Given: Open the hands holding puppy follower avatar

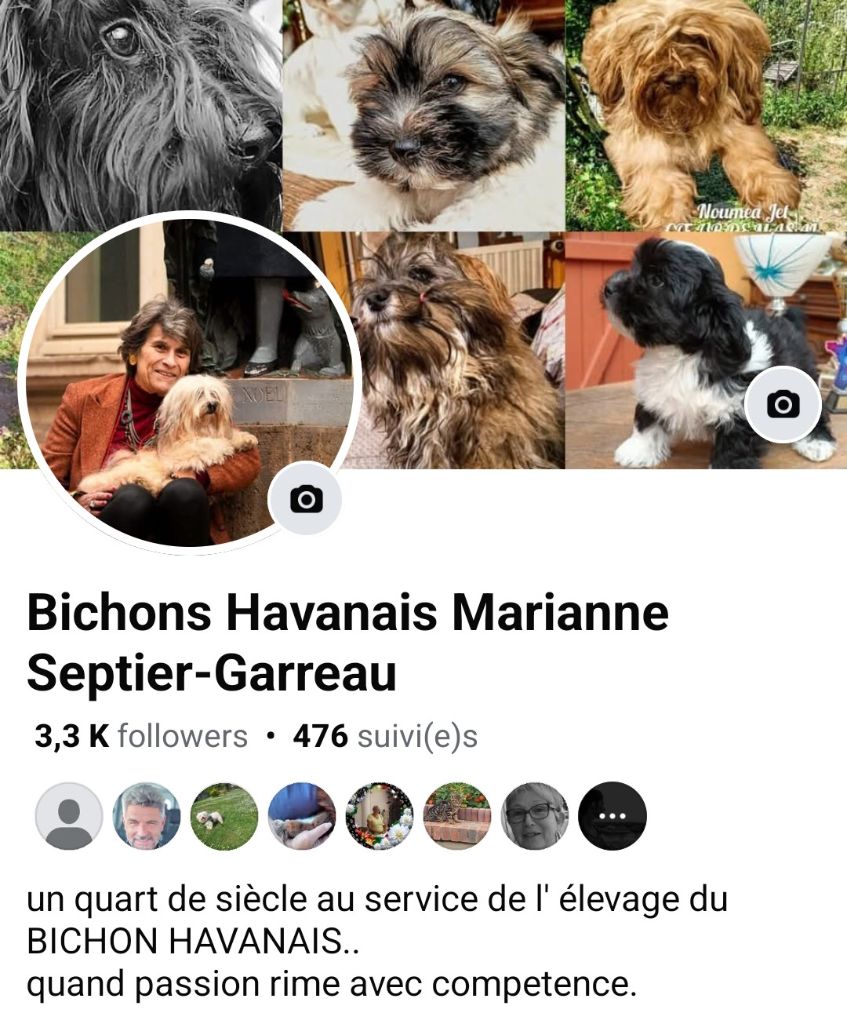Looking at the screenshot, I should [302, 816].
